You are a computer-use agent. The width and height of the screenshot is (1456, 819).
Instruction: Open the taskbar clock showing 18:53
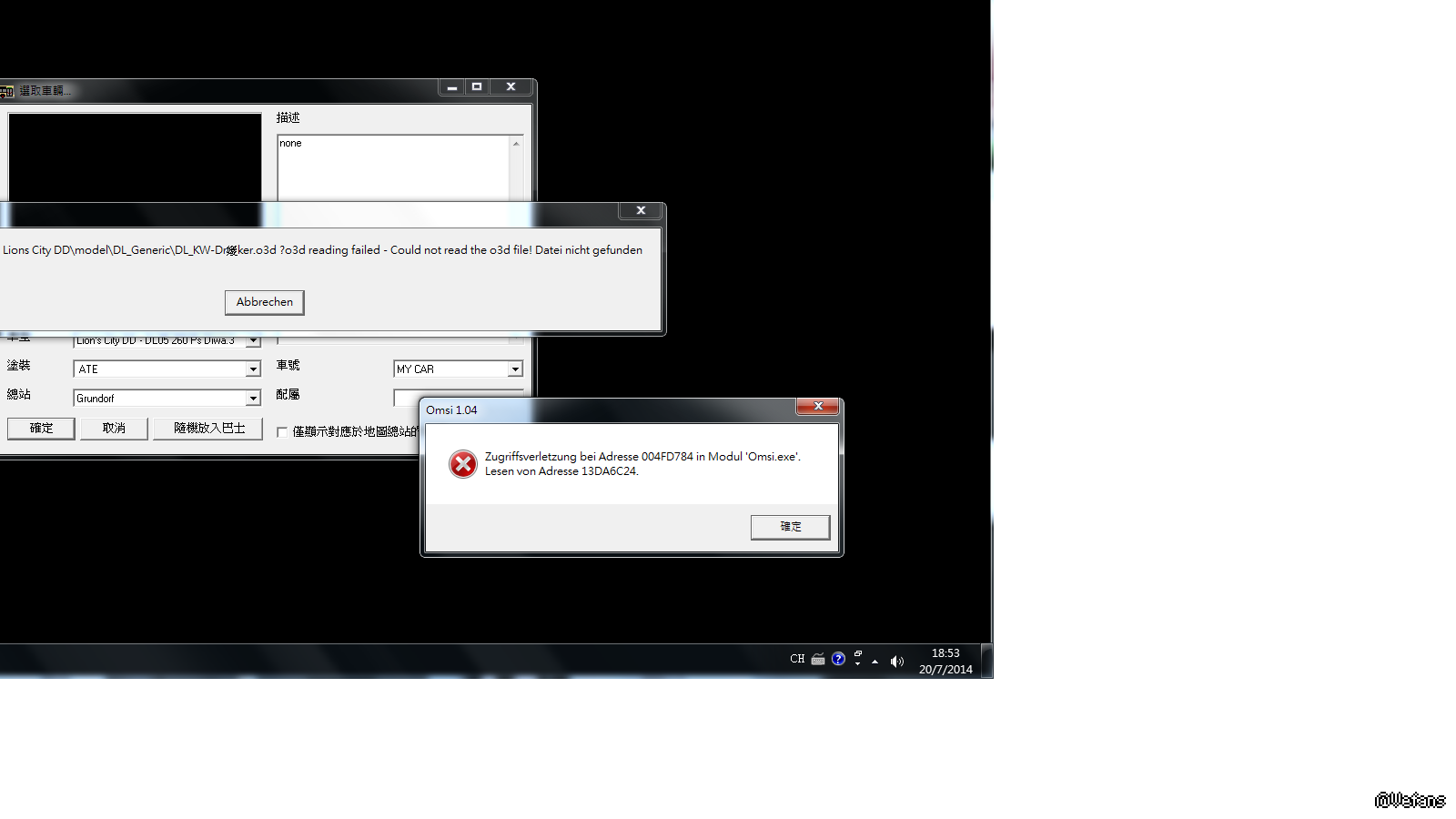(945, 662)
